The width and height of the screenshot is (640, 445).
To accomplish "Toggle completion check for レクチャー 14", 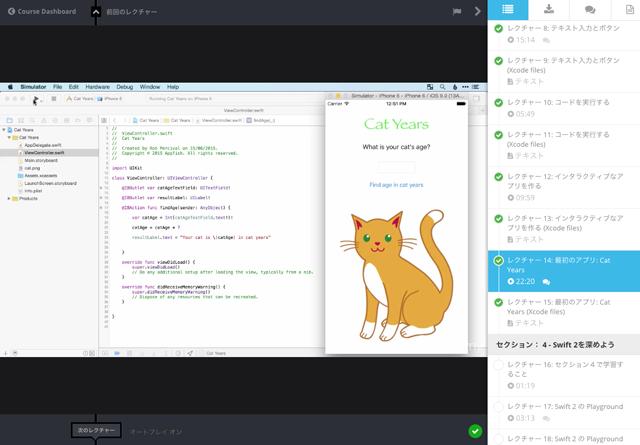I will pos(498,260).
